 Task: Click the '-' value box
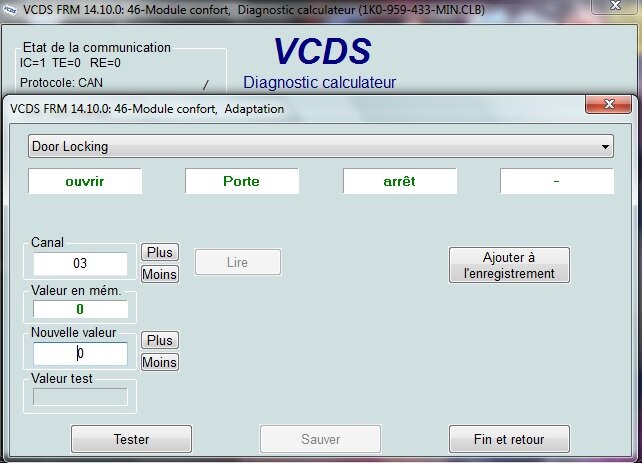coord(557,181)
